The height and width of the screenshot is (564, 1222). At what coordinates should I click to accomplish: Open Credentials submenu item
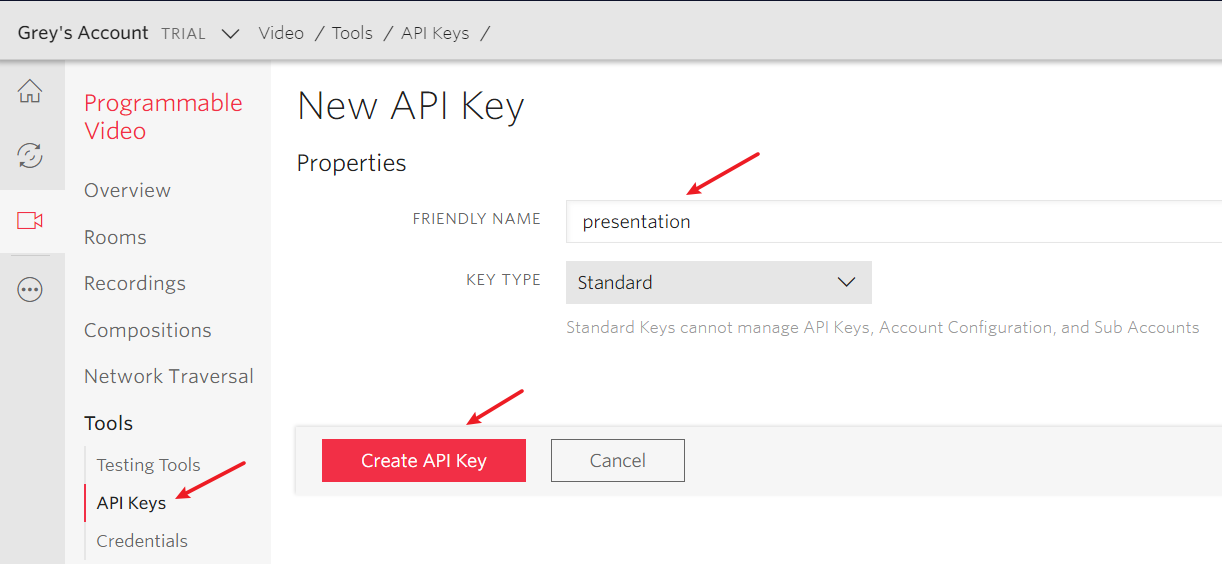pos(142,541)
